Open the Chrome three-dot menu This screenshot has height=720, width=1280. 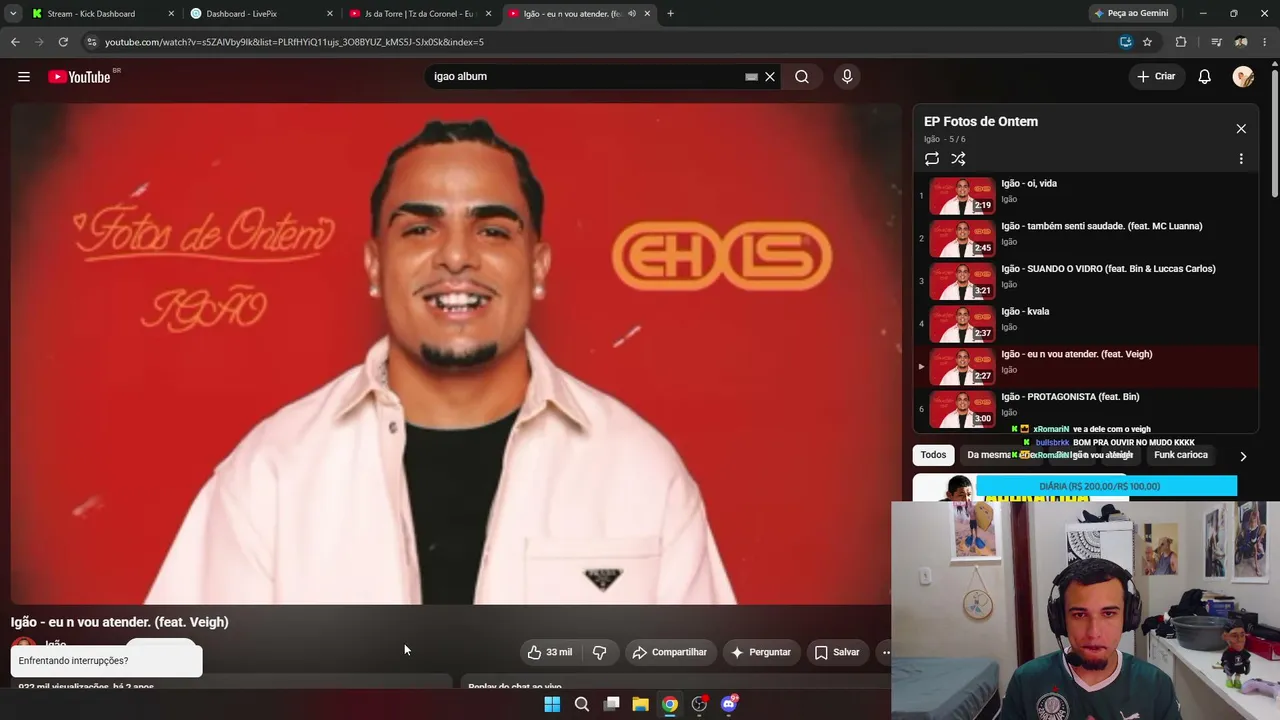[1266, 42]
